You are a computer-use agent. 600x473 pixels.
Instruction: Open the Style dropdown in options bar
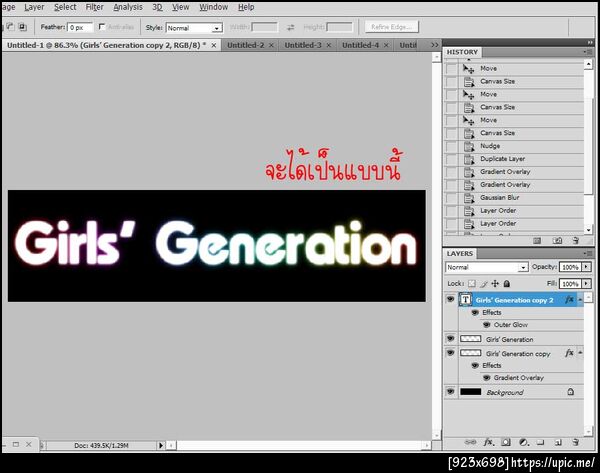217,28
